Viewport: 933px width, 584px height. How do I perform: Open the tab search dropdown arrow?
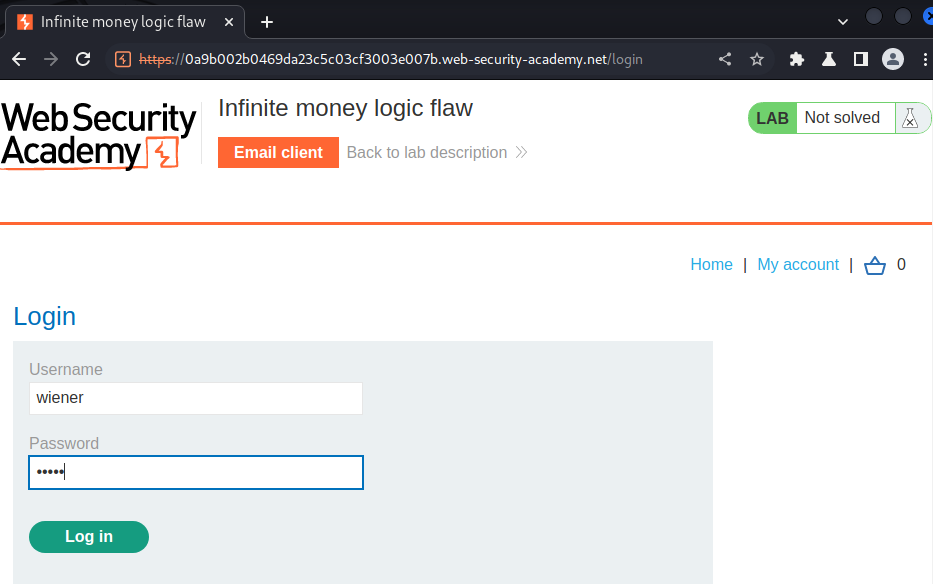[x=843, y=22]
